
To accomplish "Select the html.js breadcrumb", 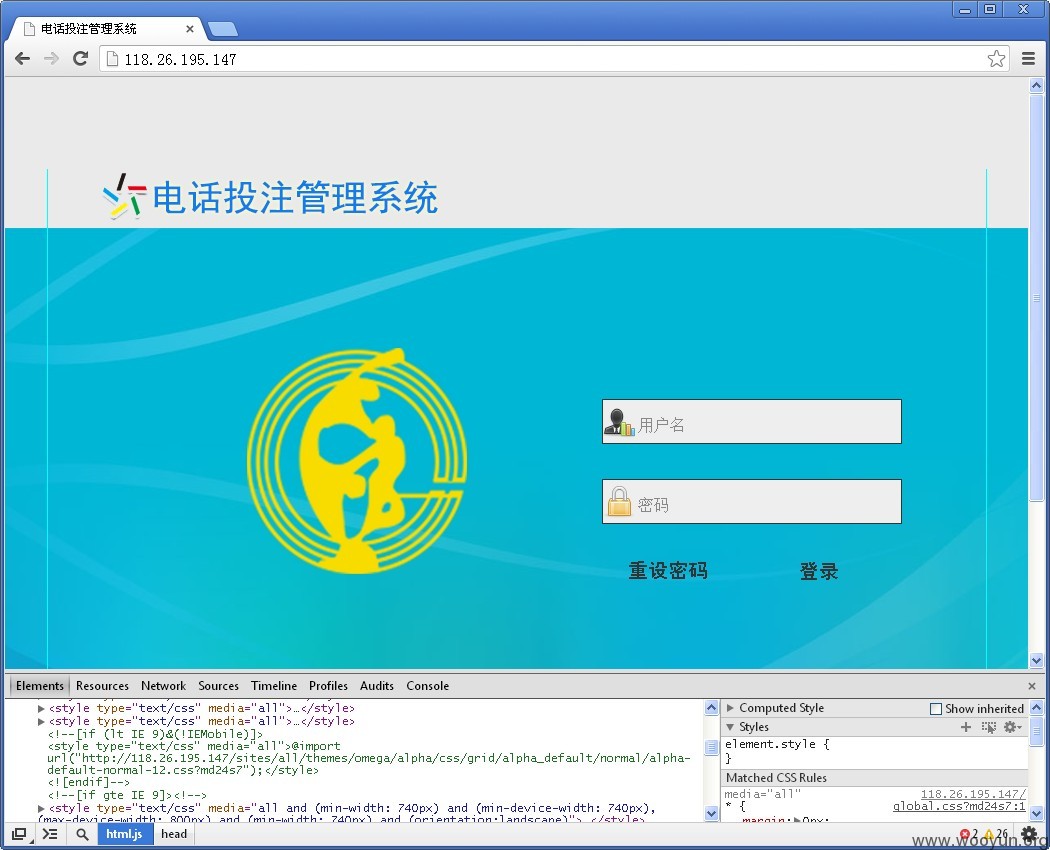I will coord(124,834).
